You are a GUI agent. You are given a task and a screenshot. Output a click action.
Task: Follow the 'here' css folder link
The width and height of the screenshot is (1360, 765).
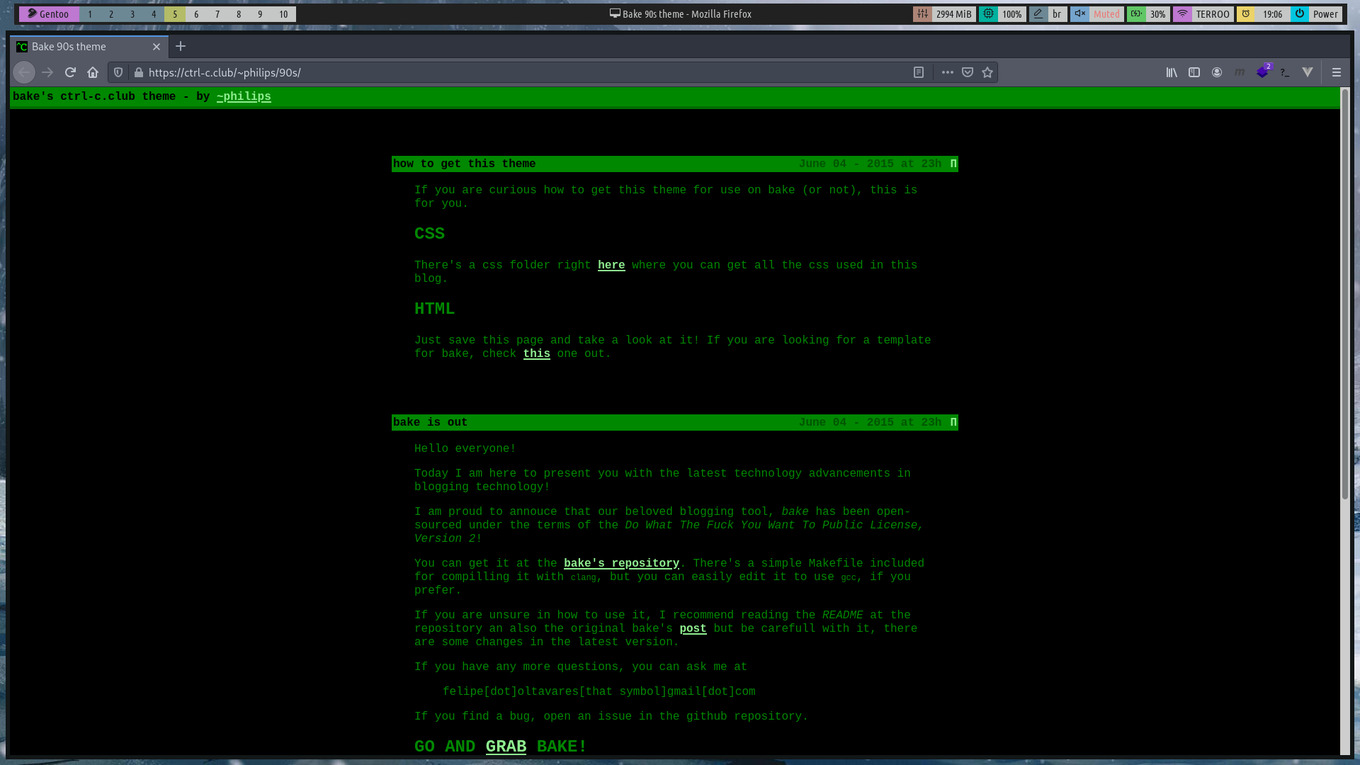coord(611,265)
